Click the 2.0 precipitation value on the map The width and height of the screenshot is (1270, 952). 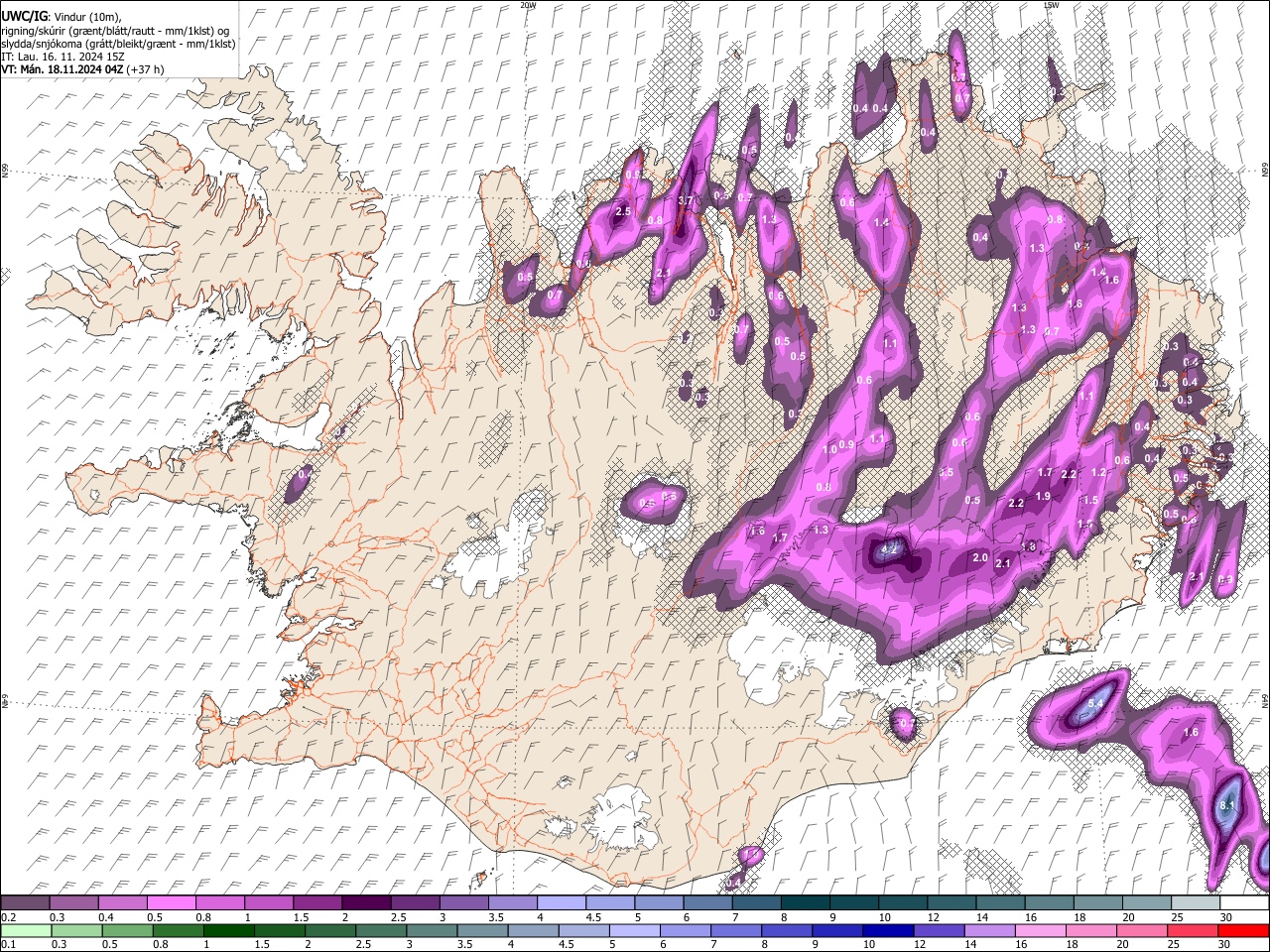click(x=980, y=557)
